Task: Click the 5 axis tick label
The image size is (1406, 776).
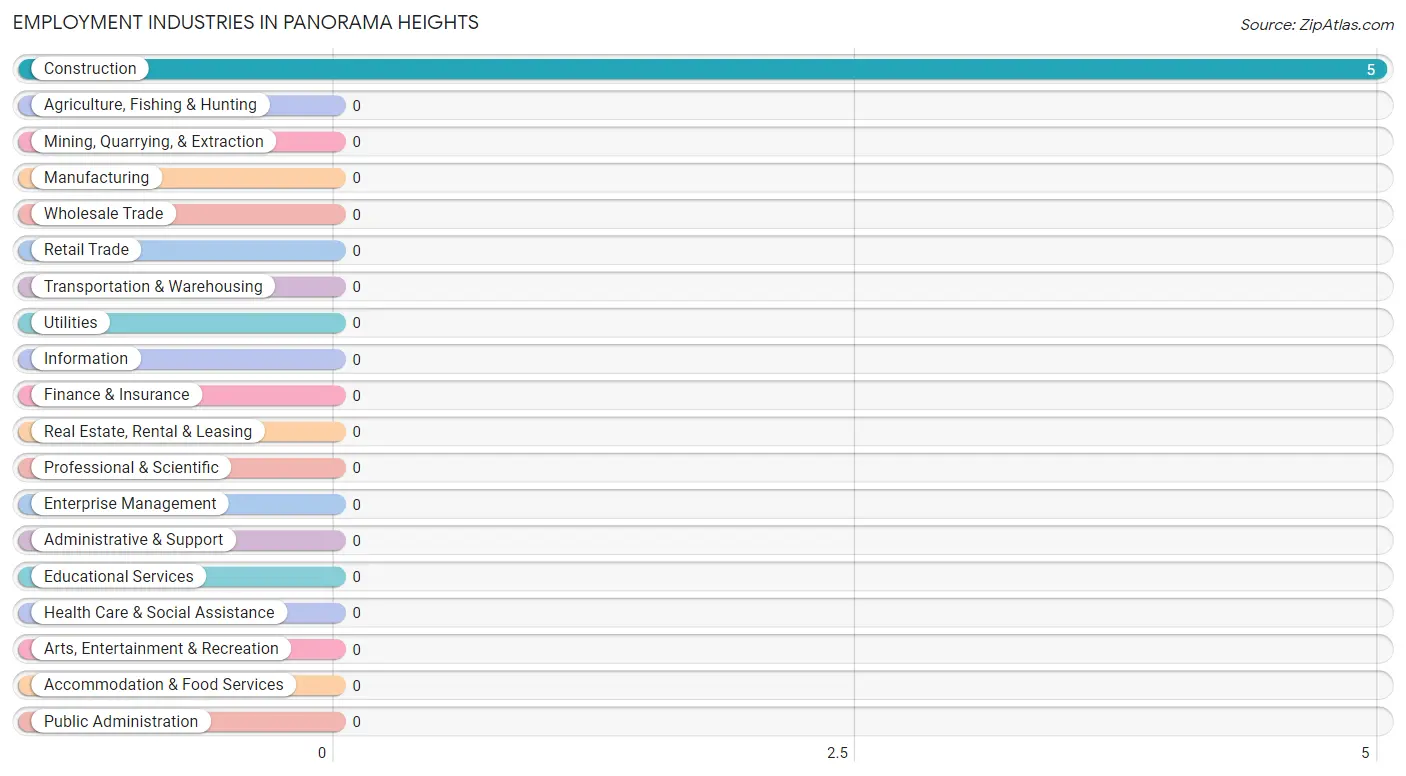Action: point(1365,753)
